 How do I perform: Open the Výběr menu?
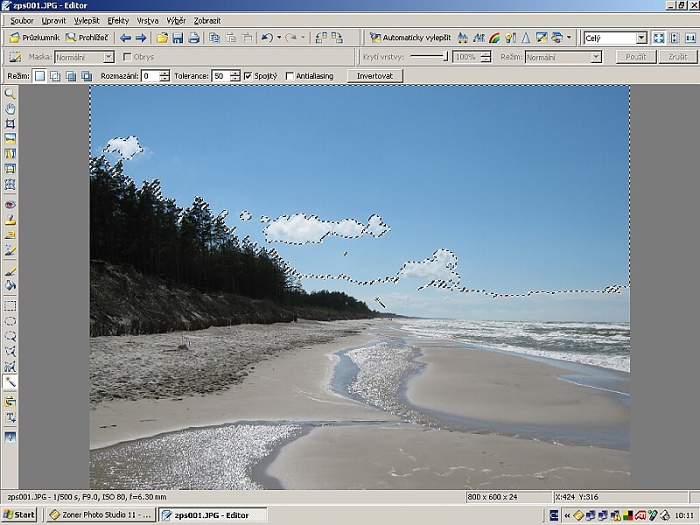point(176,20)
